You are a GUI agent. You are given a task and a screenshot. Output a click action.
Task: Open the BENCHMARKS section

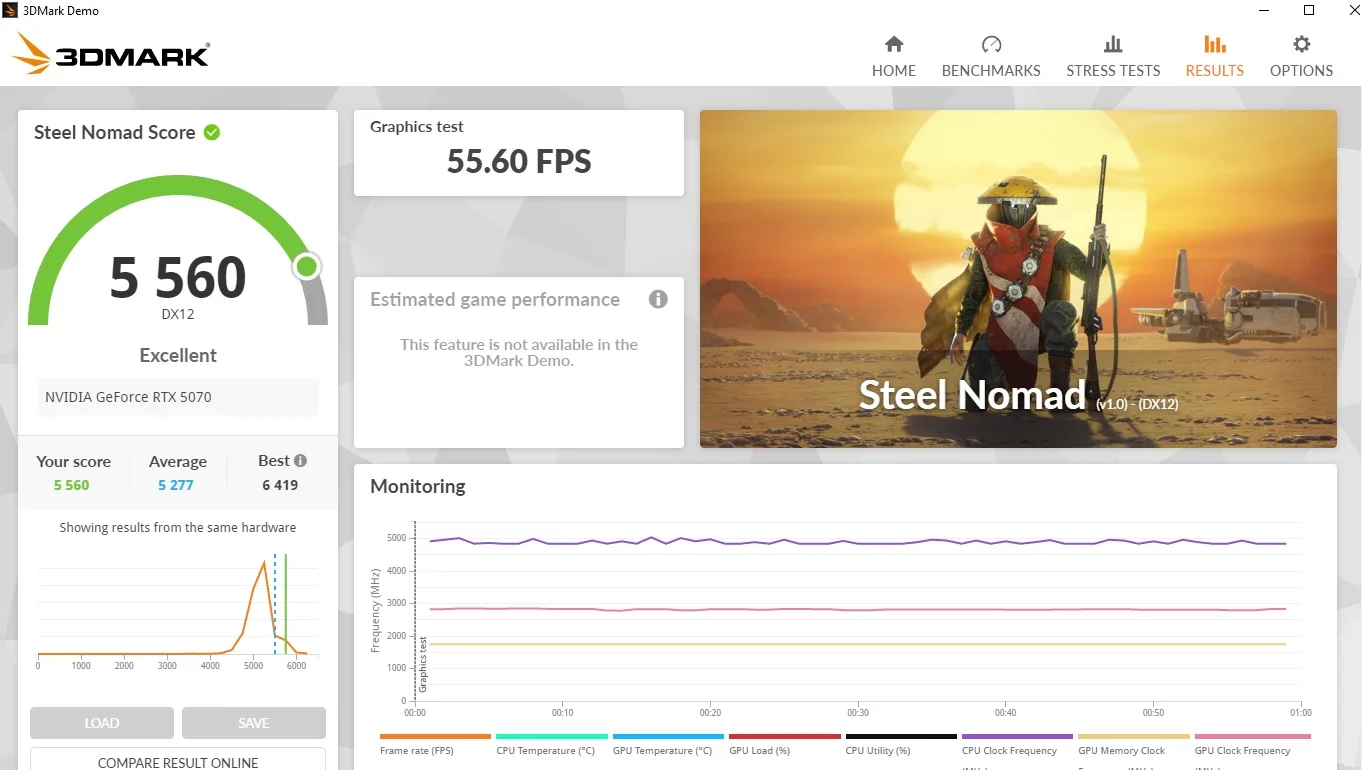click(x=991, y=57)
